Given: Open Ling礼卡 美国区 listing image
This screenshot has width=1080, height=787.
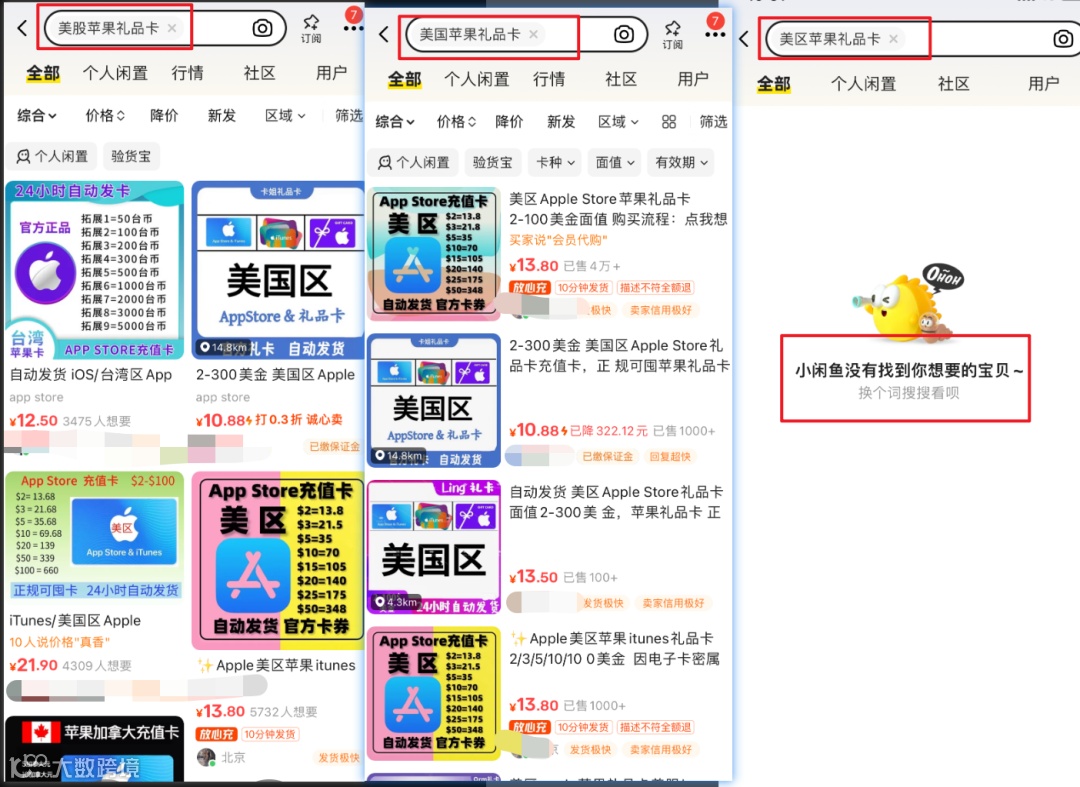Looking at the screenshot, I should pos(434,547).
